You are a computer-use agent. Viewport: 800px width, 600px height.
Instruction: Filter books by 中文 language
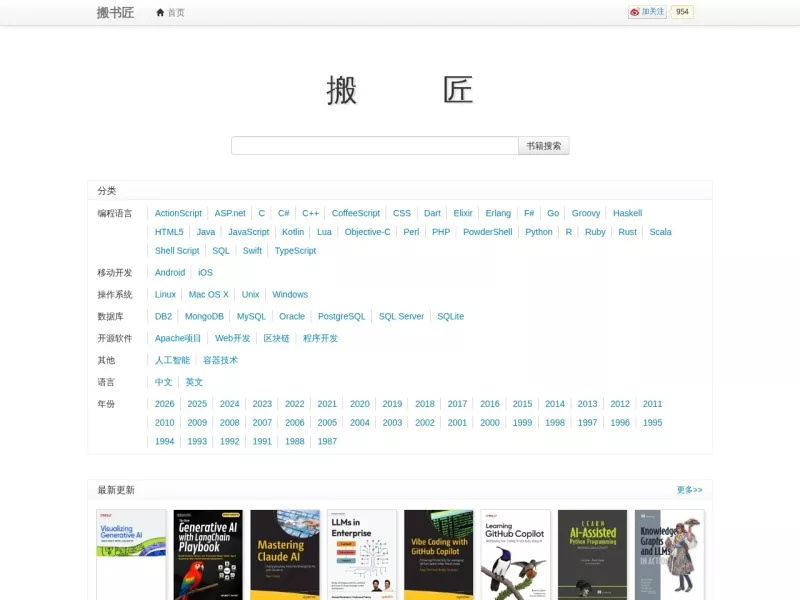pyautogui.click(x=163, y=382)
